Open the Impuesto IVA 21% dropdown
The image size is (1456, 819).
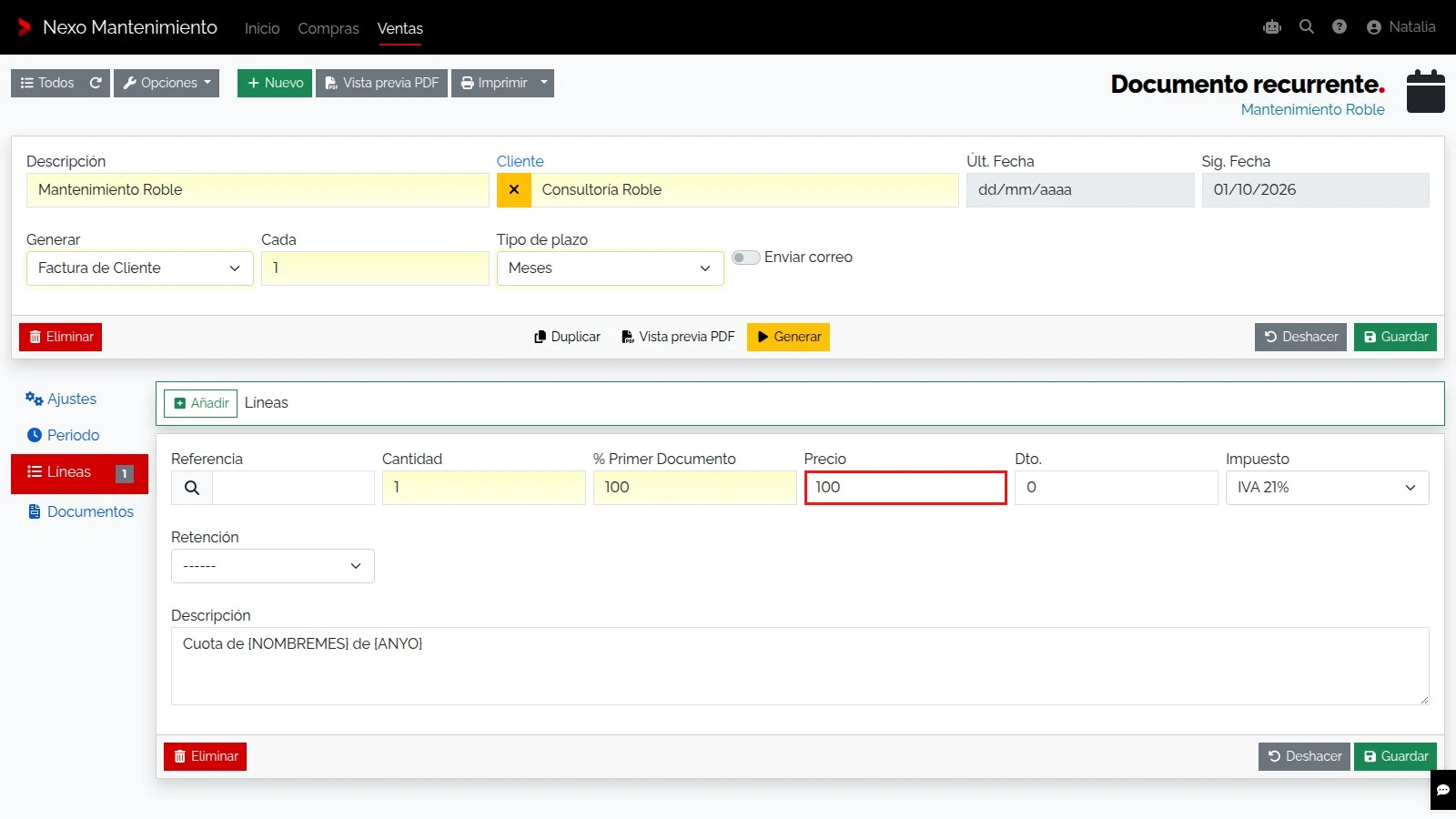[x=1328, y=488]
